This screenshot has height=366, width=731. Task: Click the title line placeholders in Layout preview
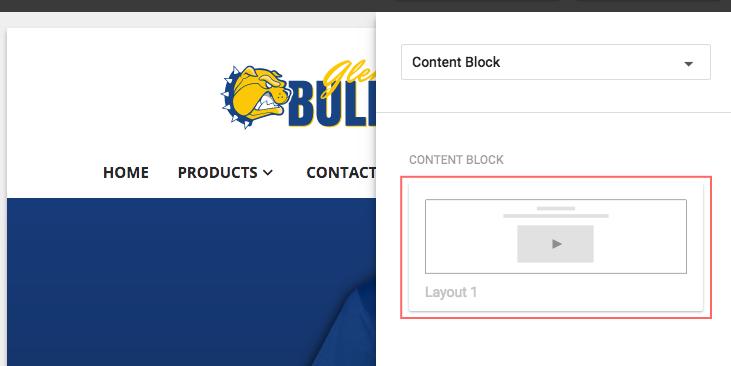point(556,212)
